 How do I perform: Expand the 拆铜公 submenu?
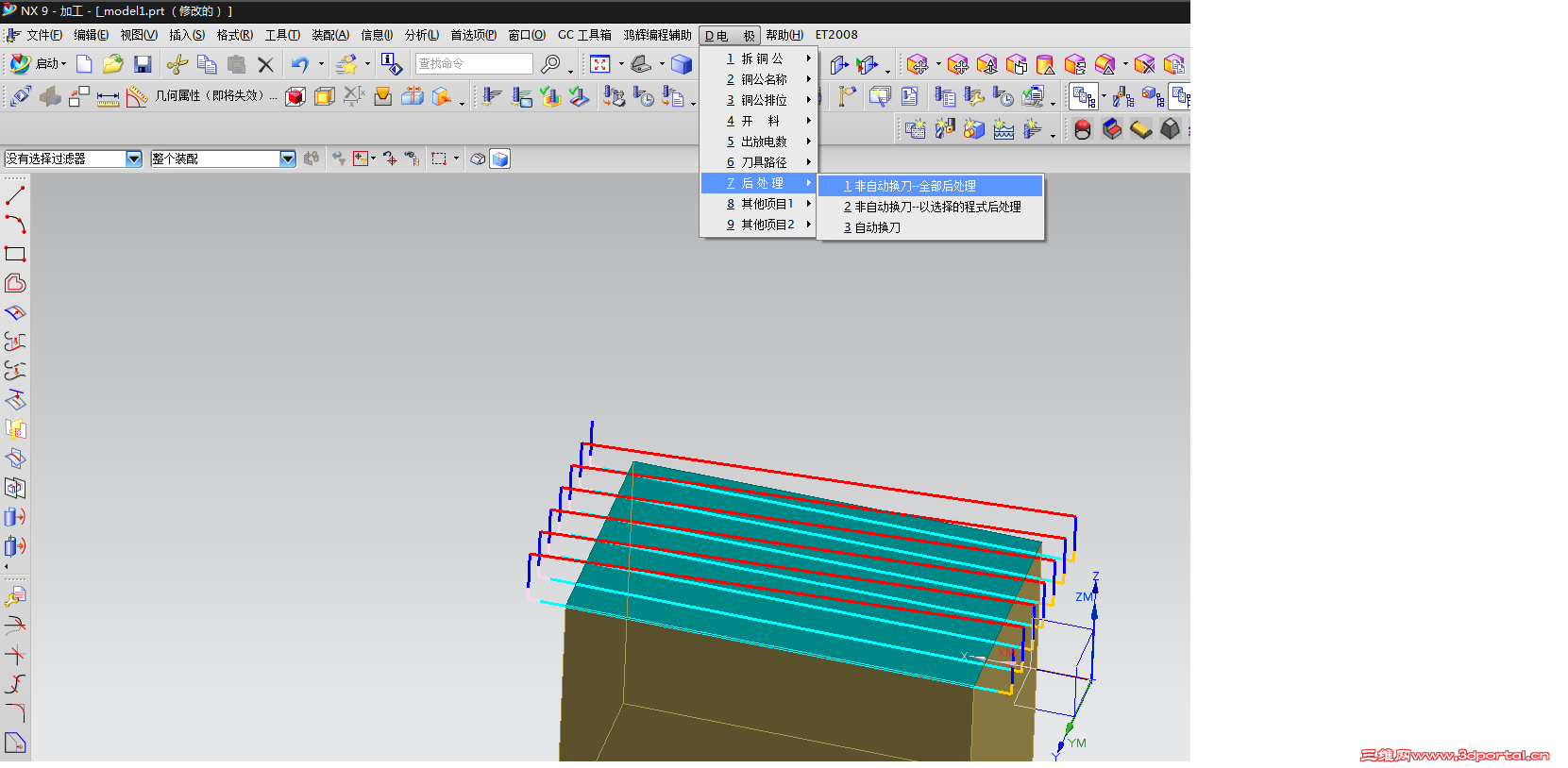point(758,58)
